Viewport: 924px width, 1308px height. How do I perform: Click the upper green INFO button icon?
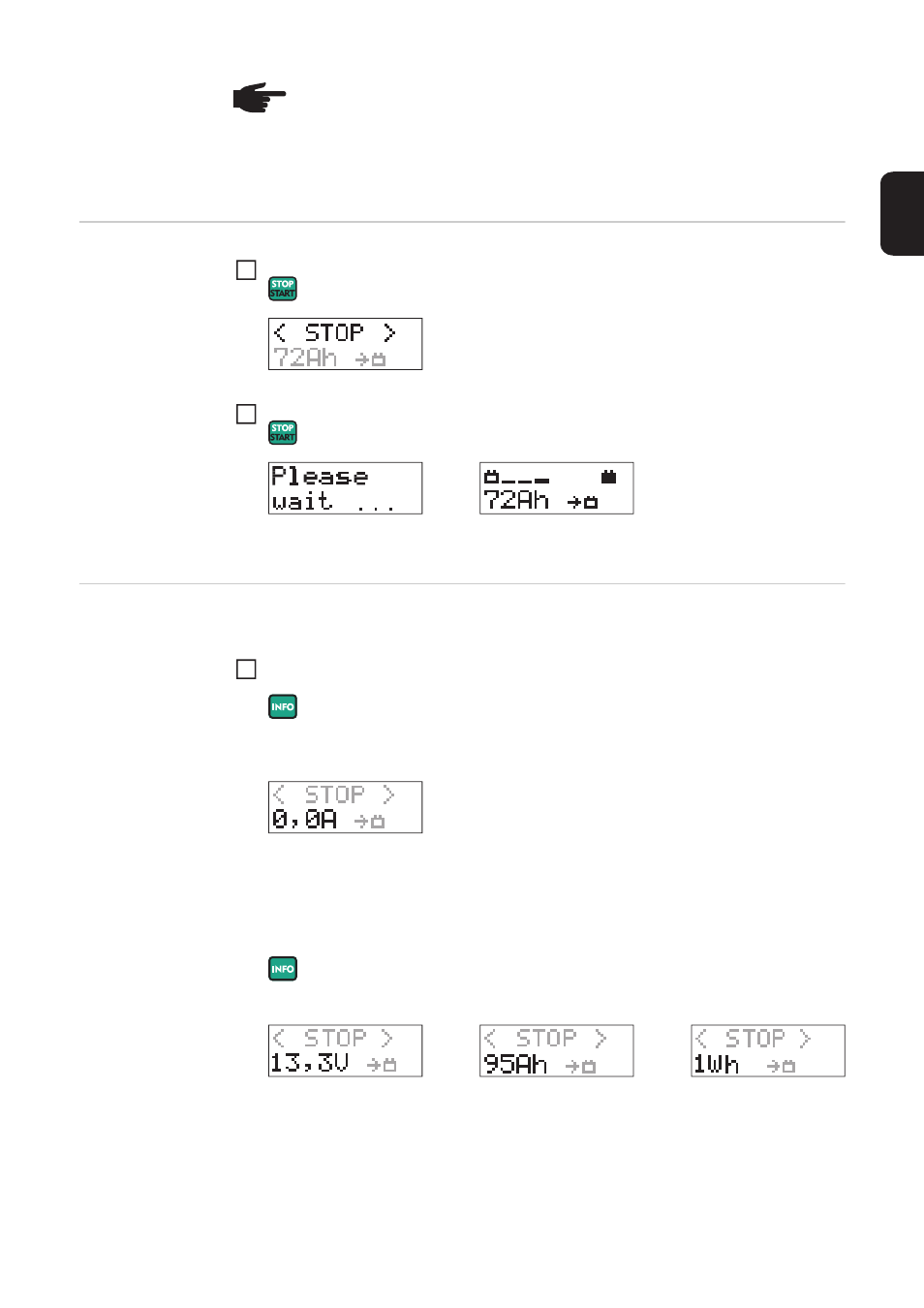point(283,706)
